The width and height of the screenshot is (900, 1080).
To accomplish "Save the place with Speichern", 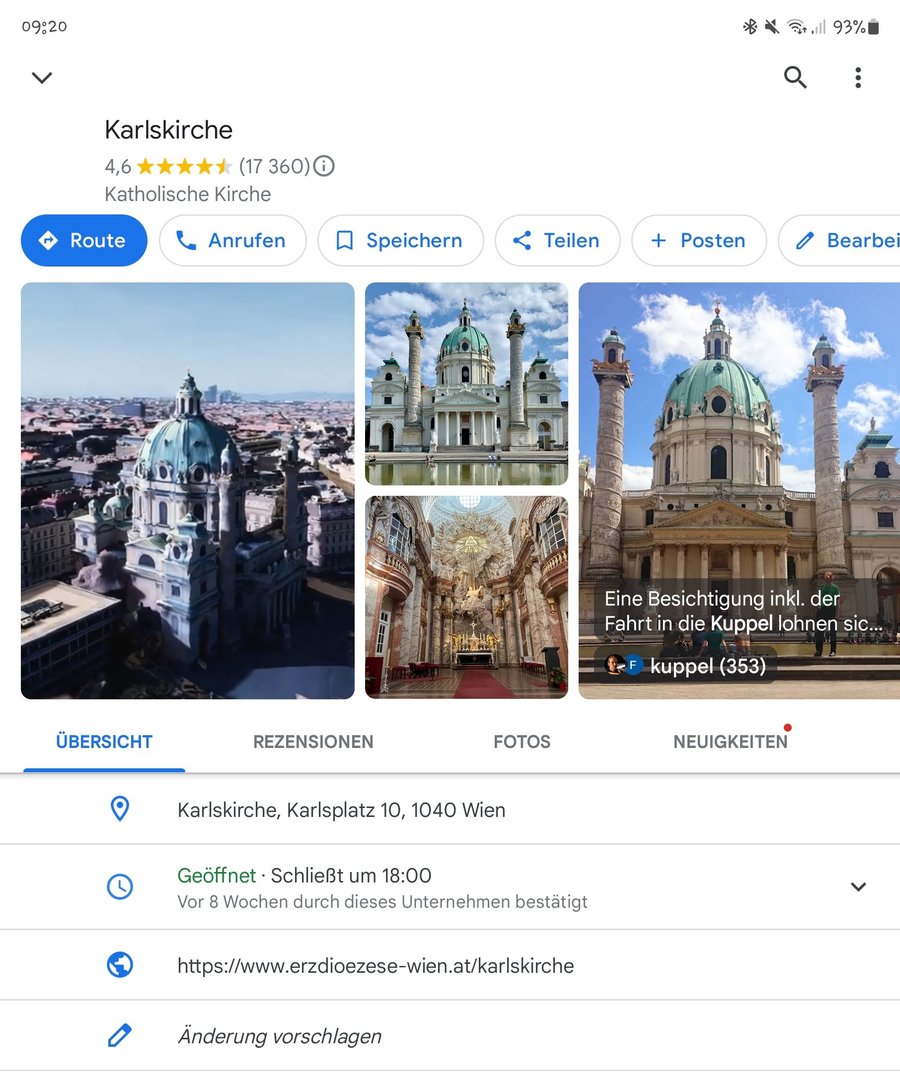I will pos(400,241).
